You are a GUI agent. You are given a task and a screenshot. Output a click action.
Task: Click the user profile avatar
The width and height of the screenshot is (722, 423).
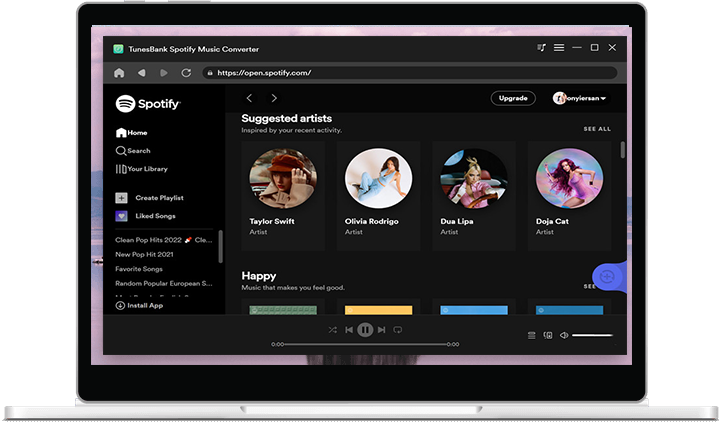coord(559,98)
